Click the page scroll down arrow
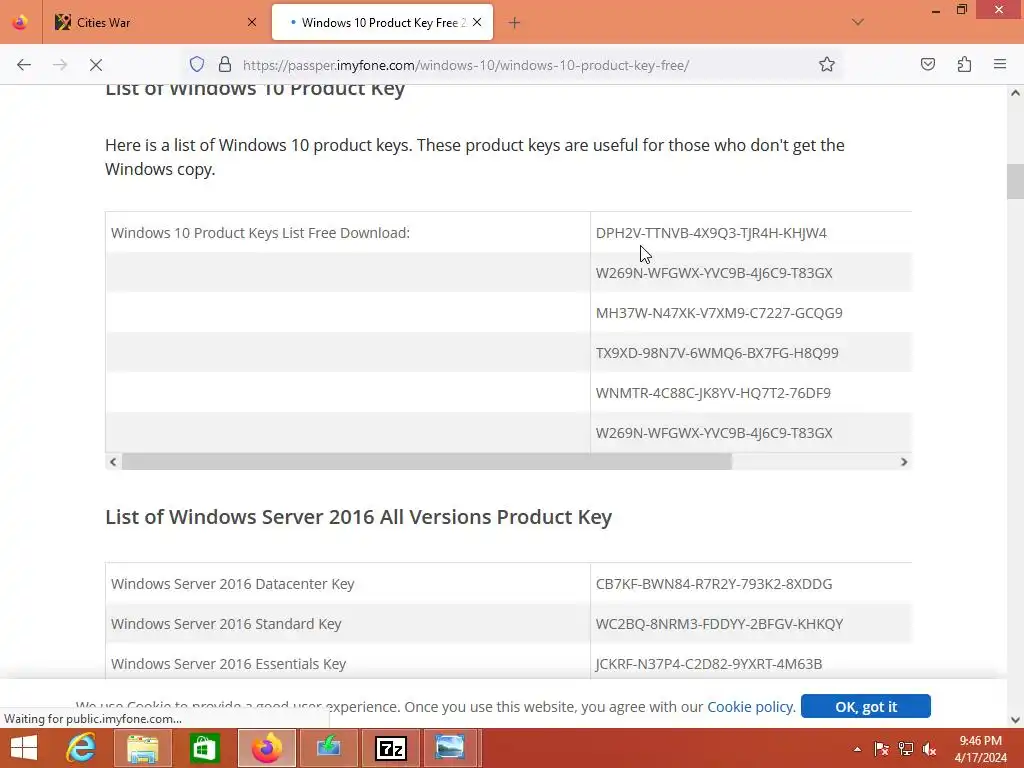Image resolution: width=1024 pixels, height=768 pixels. [1015, 720]
